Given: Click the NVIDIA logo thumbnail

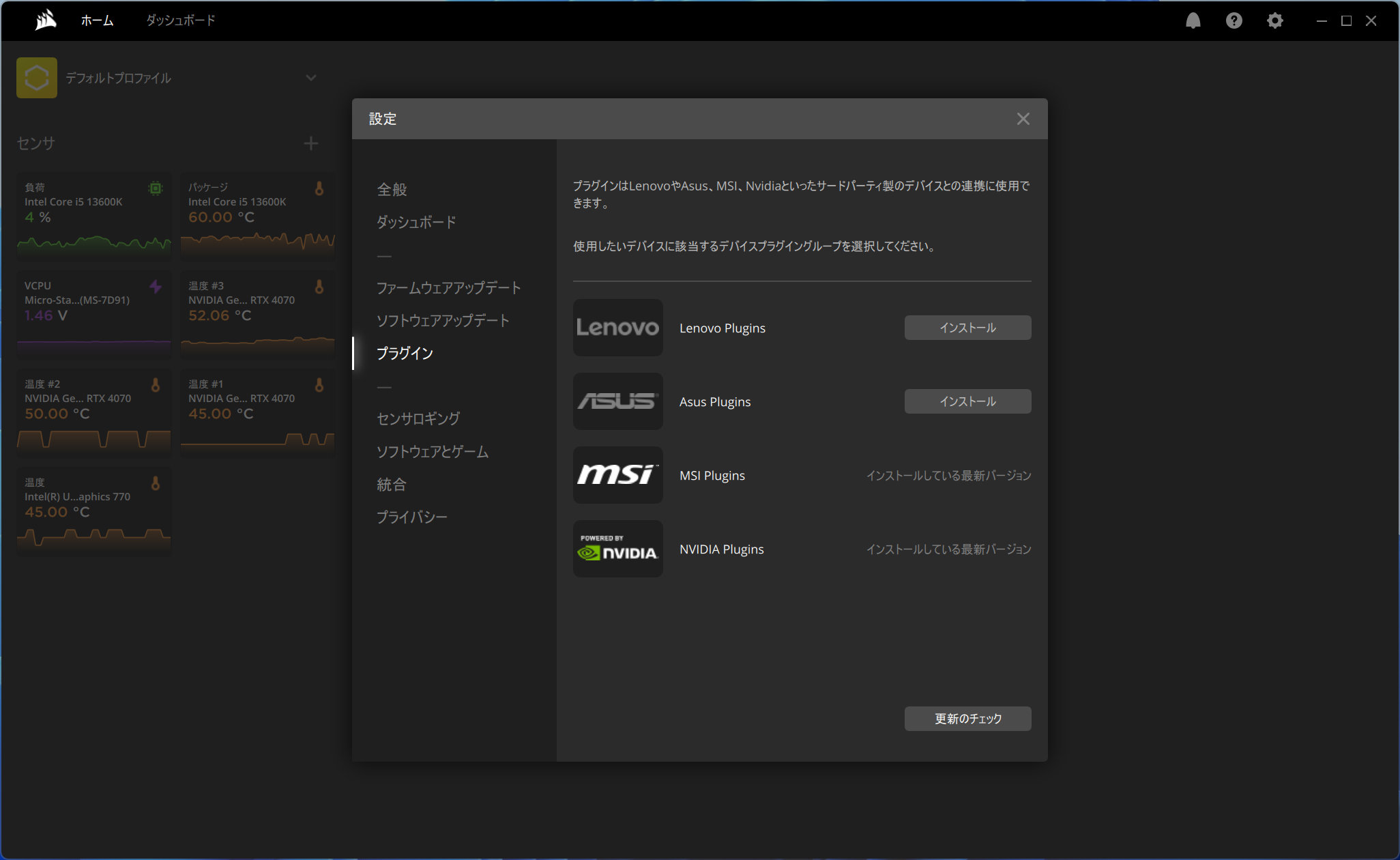Looking at the screenshot, I should point(618,549).
